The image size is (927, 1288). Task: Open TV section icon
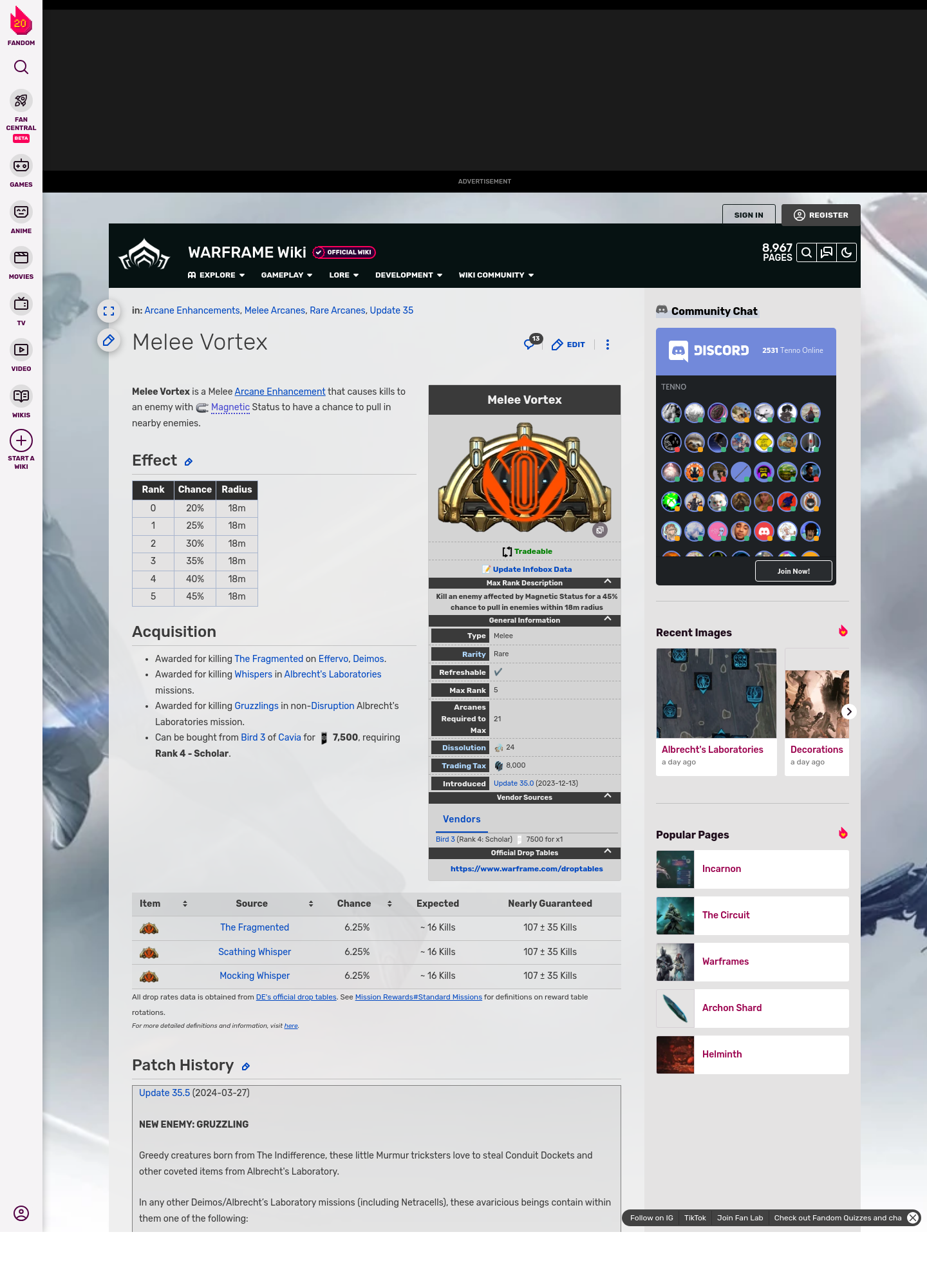click(x=21, y=303)
